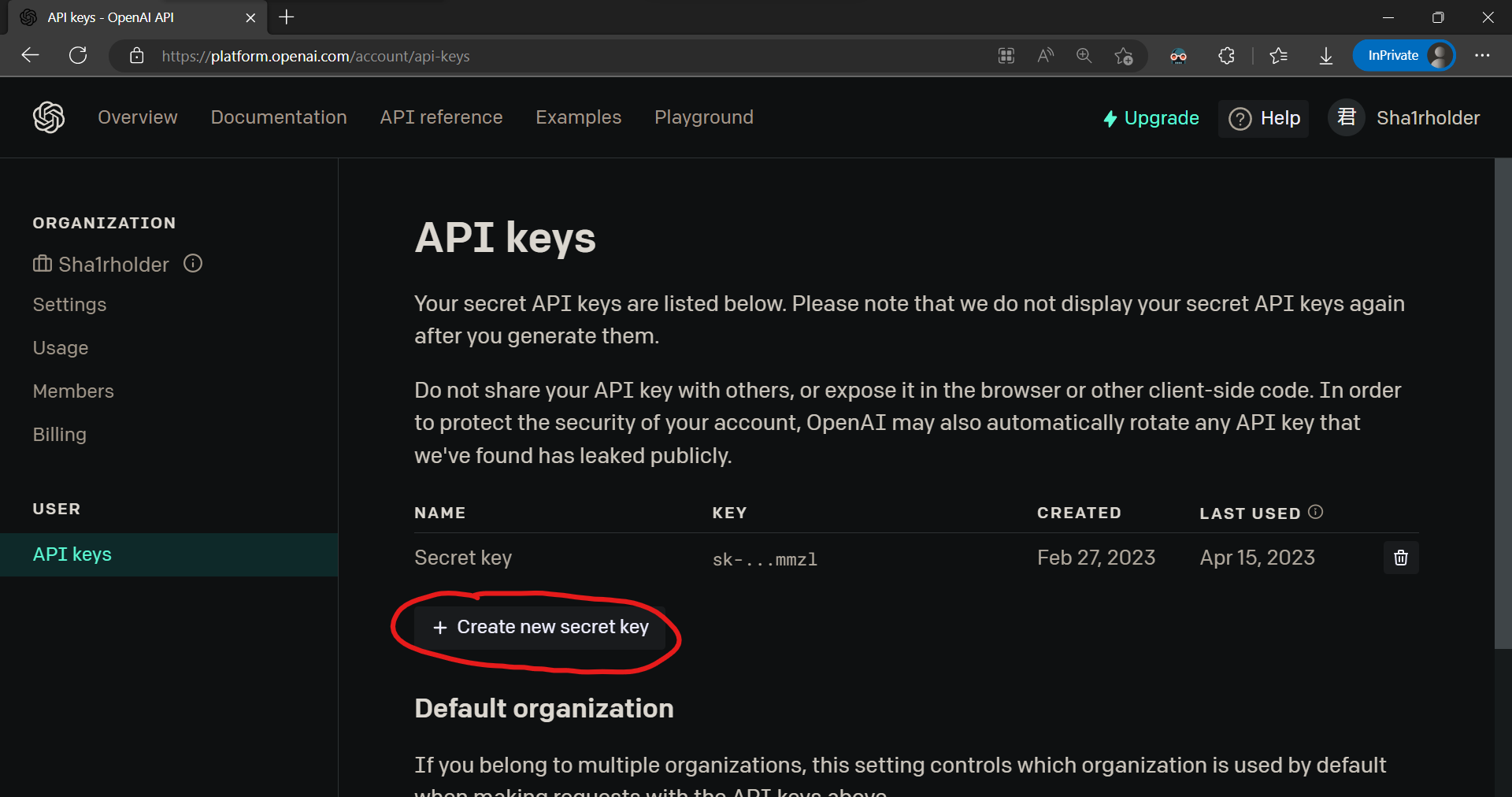Click the Sha1rholder account avatar icon
The width and height of the screenshot is (1512, 797).
coord(1347,117)
